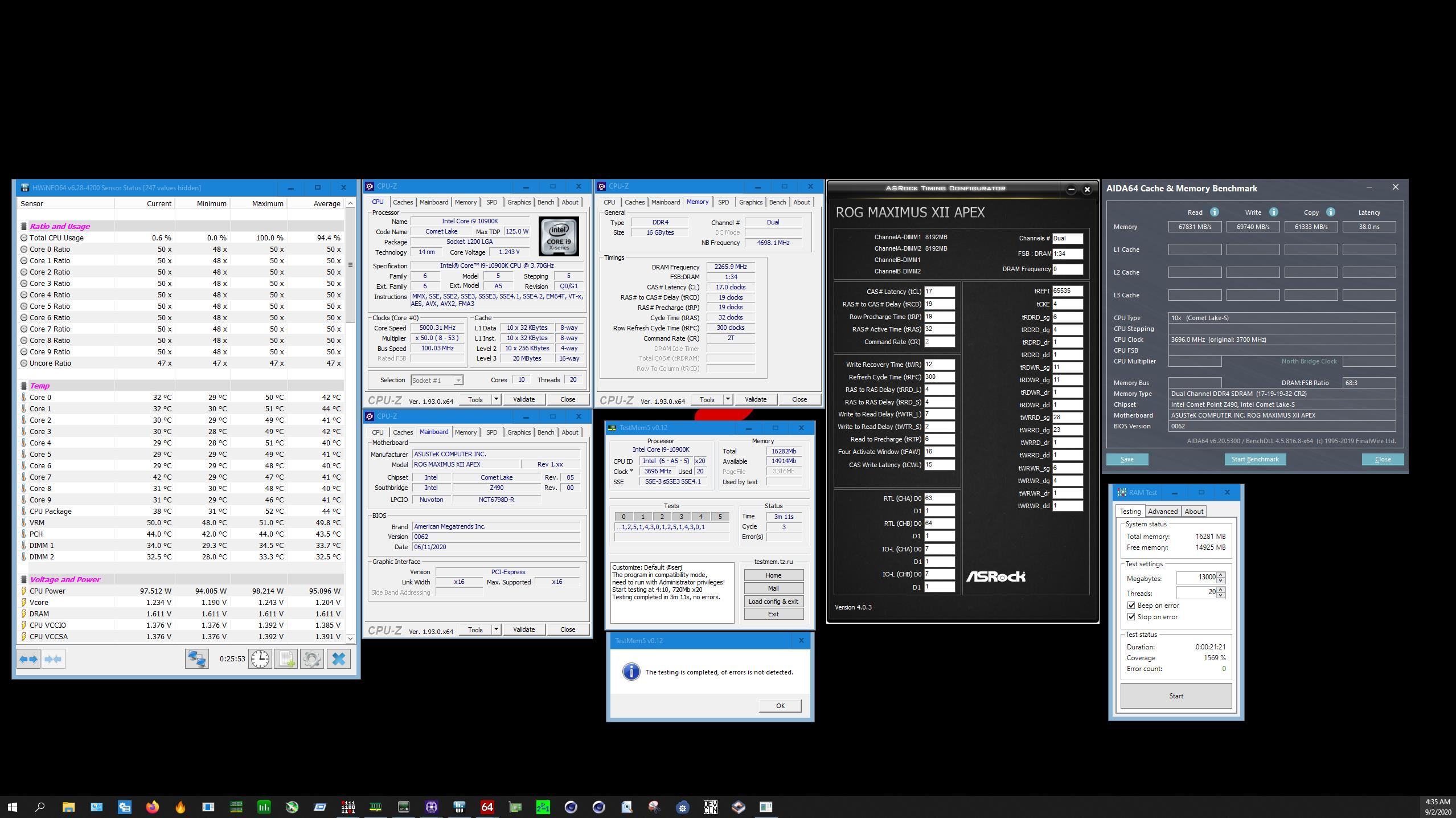1456x818 pixels.
Task: Open taskbar search magnifier
Action: (x=40, y=807)
